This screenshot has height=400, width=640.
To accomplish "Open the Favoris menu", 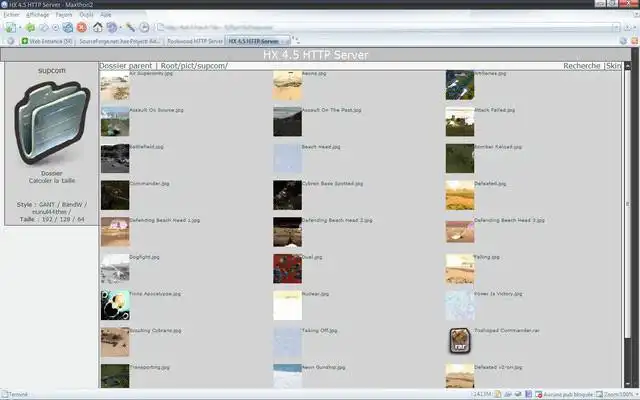I will [x=64, y=15].
